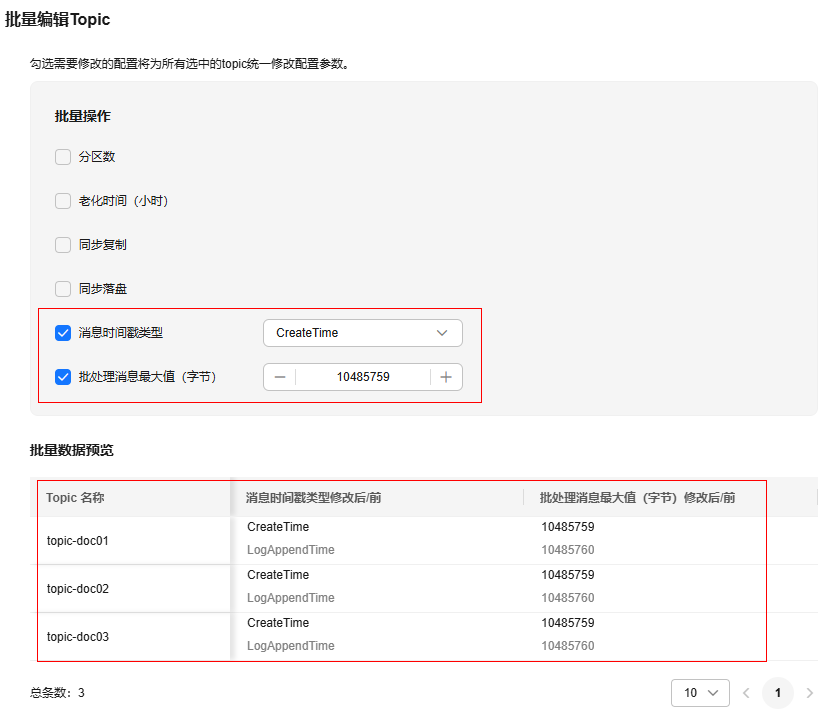Click 批处理消息最大值 column header in table
The image size is (828, 717).
[x=637, y=498]
